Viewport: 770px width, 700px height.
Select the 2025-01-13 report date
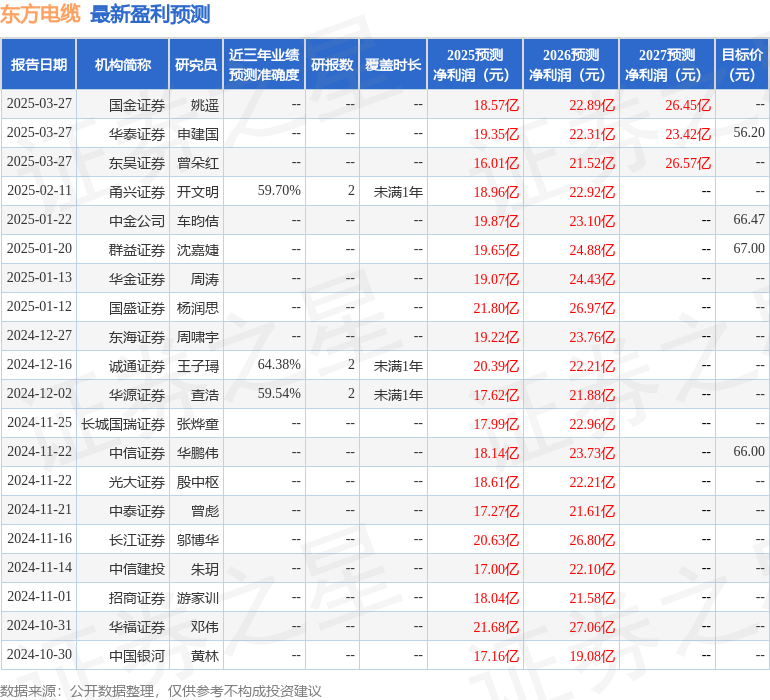pyautogui.click(x=39, y=278)
